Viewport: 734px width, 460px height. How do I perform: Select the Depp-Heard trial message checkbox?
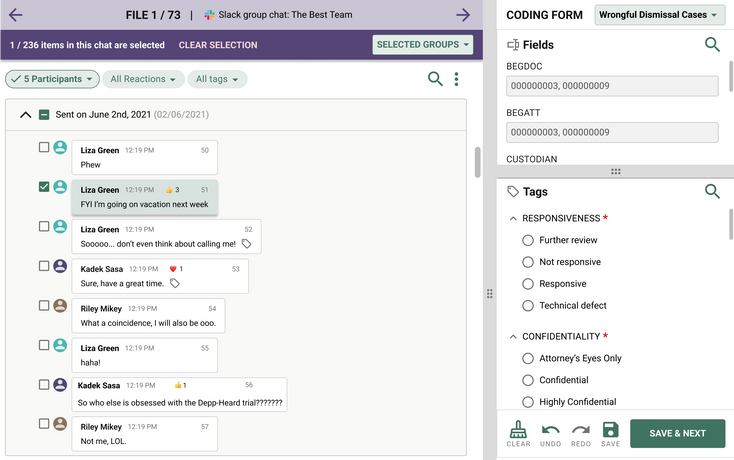(x=44, y=385)
